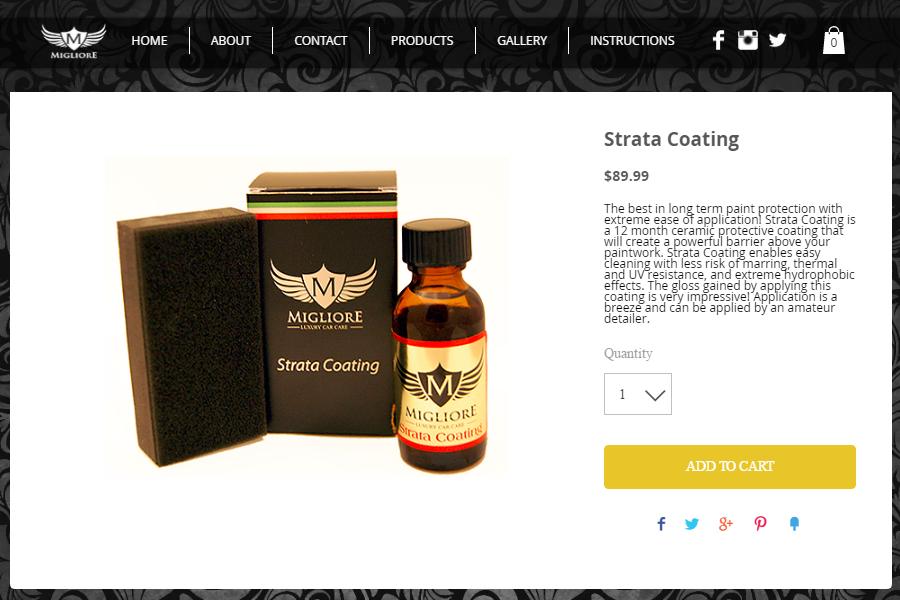Viewport: 900px width, 600px height.
Task: Open the header Instagram icon
Action: tap(747, 40)
